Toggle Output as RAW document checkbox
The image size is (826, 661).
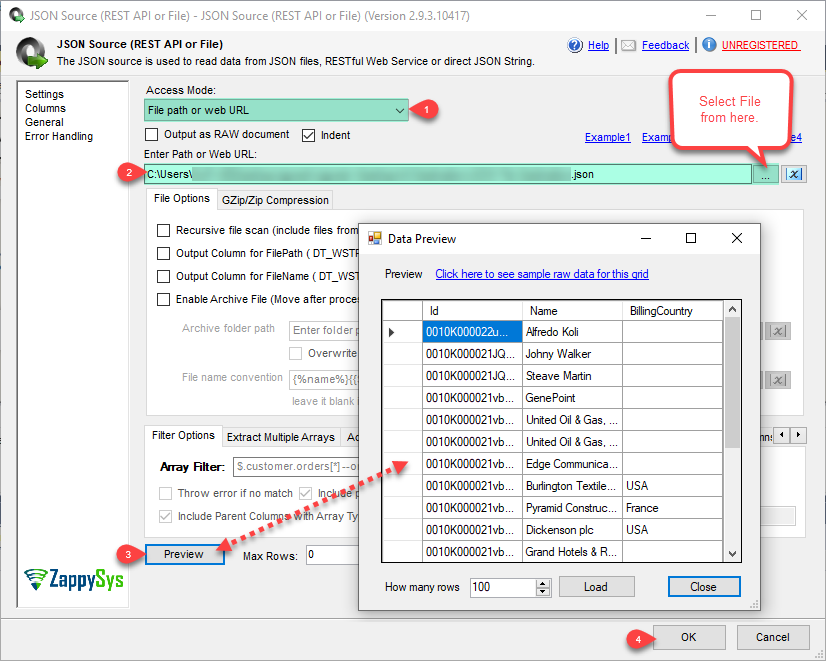point(152,134)
